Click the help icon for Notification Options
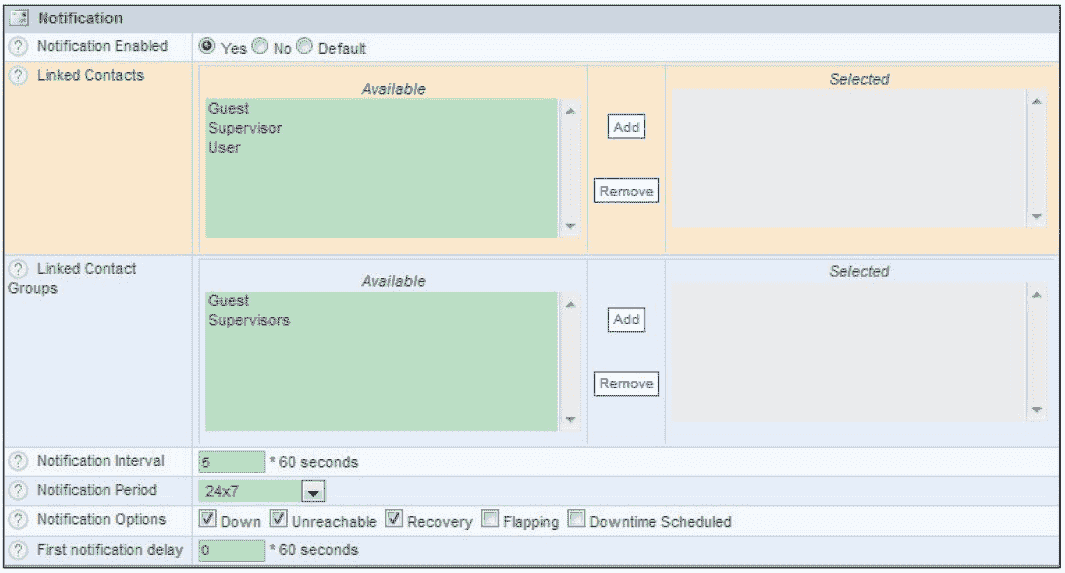The height and width of the screenshot is (573, 1065). [x=17, y=520]
